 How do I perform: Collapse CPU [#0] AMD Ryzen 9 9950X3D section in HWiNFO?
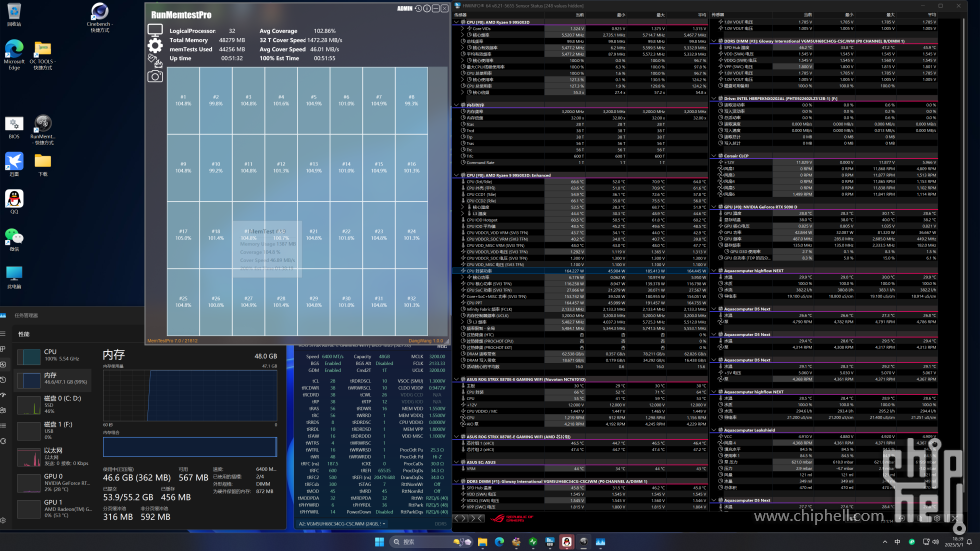457,22
